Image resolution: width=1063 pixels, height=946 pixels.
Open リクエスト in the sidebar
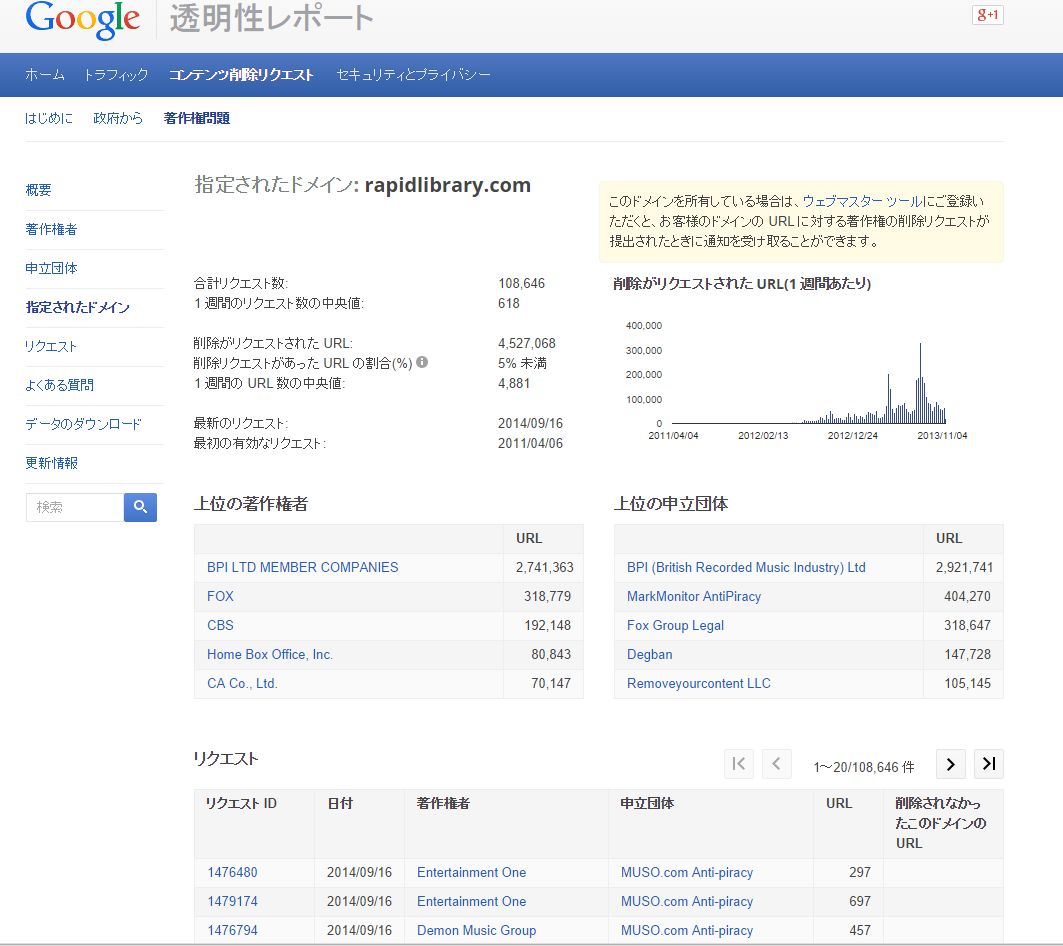51,347
